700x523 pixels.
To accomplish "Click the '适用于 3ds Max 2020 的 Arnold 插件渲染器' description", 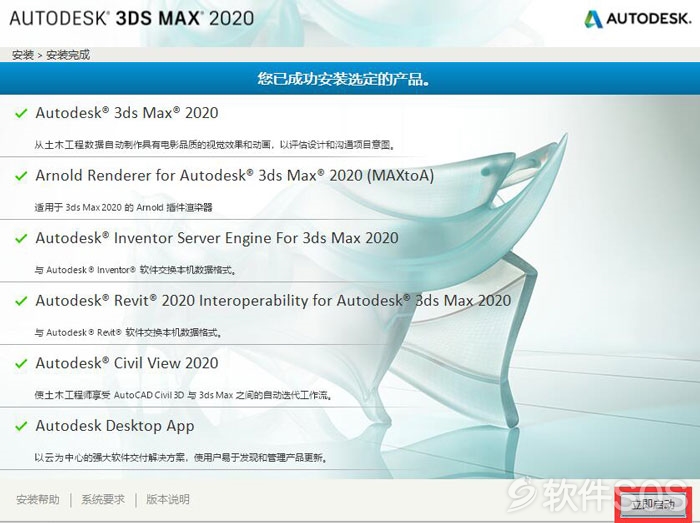I will click(124, 207).
